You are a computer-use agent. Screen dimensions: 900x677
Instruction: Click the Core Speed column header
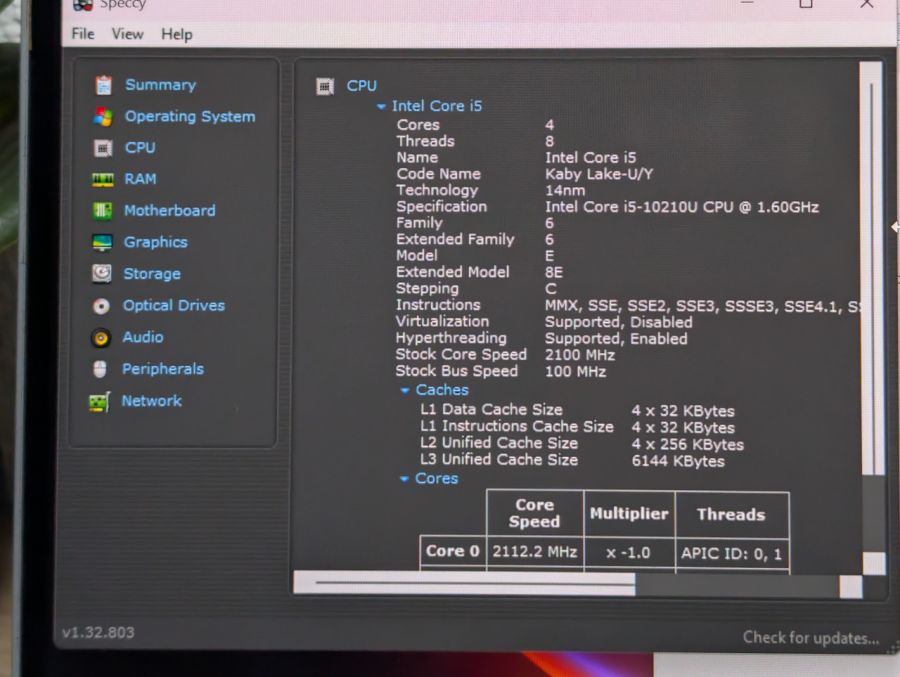[x=534, y=513]
